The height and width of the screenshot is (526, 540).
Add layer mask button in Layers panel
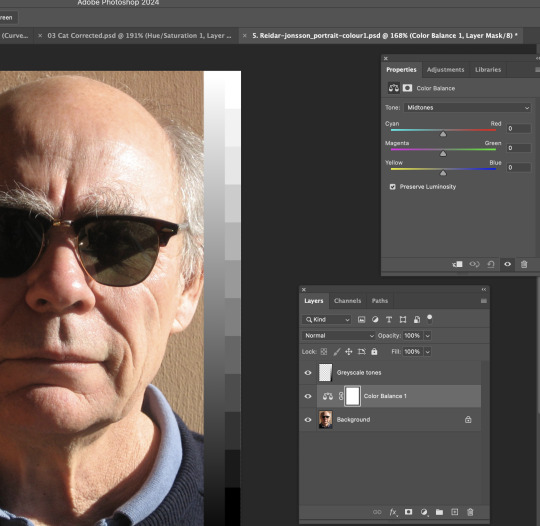[408, 512]
